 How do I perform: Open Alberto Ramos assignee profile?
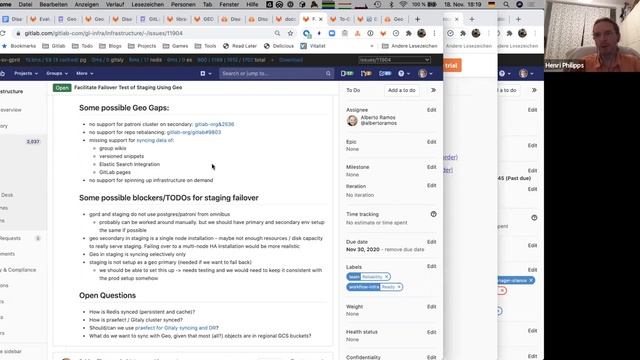tap(378, 120)
